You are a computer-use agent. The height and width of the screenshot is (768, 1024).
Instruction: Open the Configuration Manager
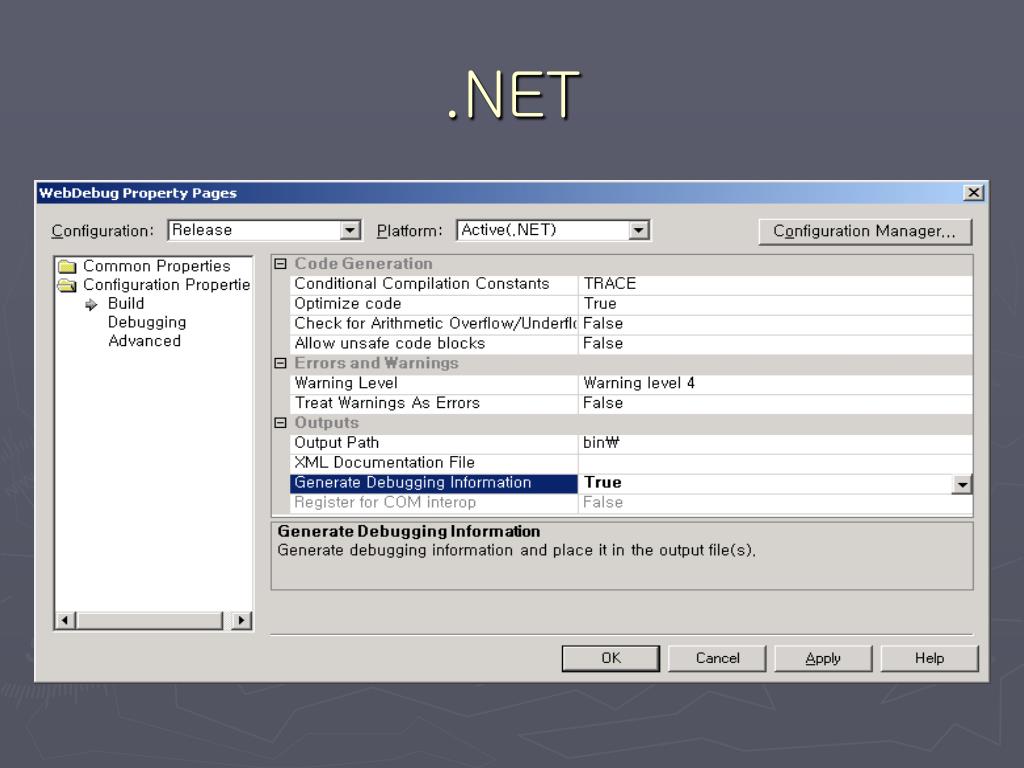[865, 231]
